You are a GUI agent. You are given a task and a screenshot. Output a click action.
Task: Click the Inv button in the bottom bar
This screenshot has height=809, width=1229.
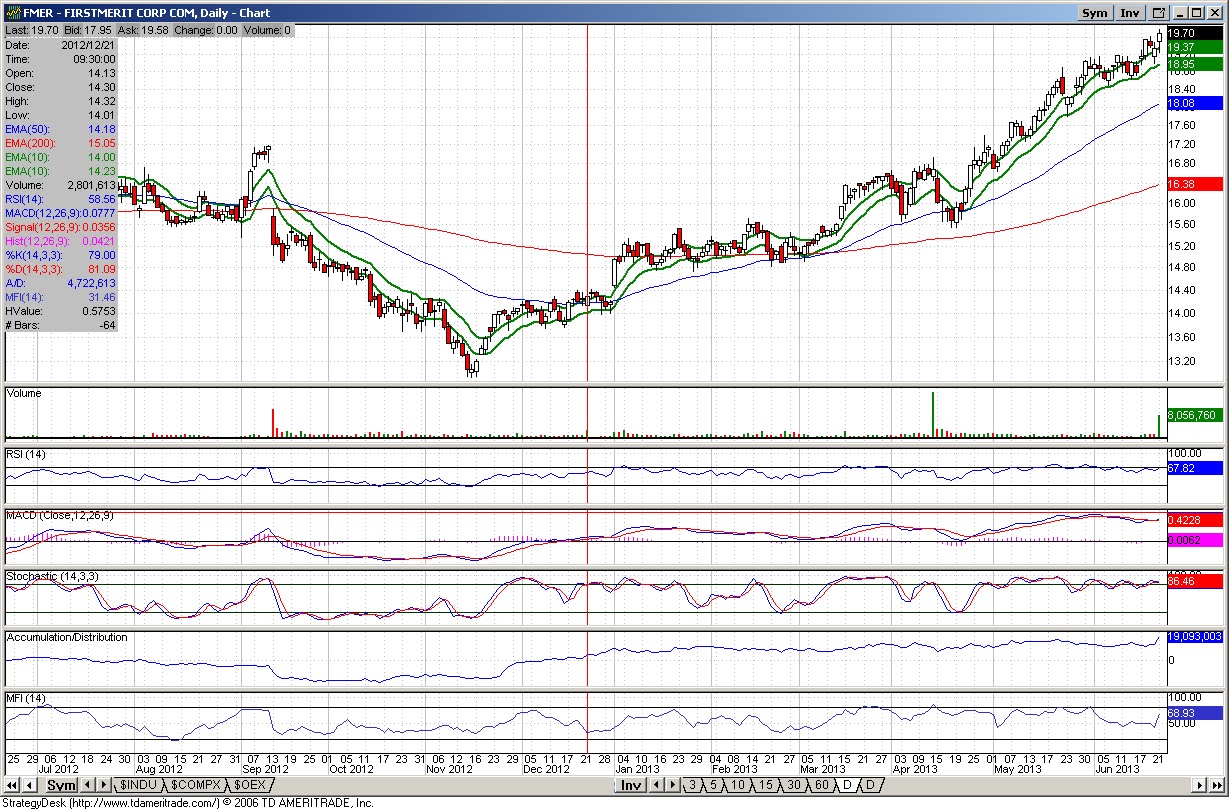630,786
